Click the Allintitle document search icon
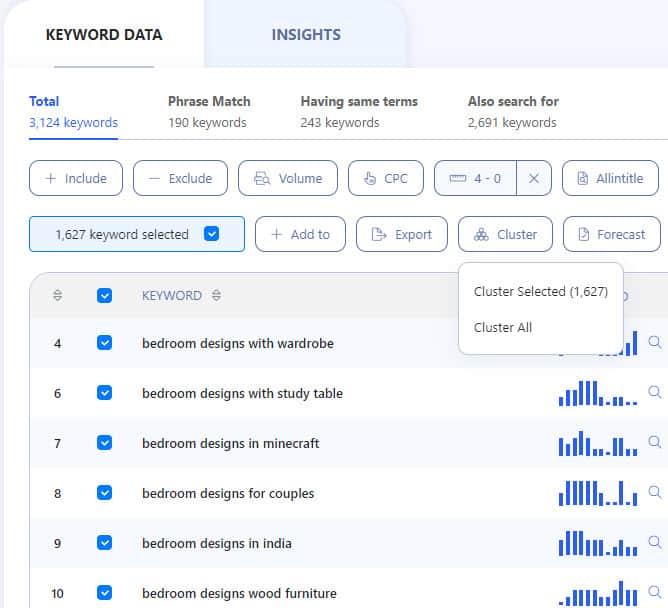 [x=582, y=178]
